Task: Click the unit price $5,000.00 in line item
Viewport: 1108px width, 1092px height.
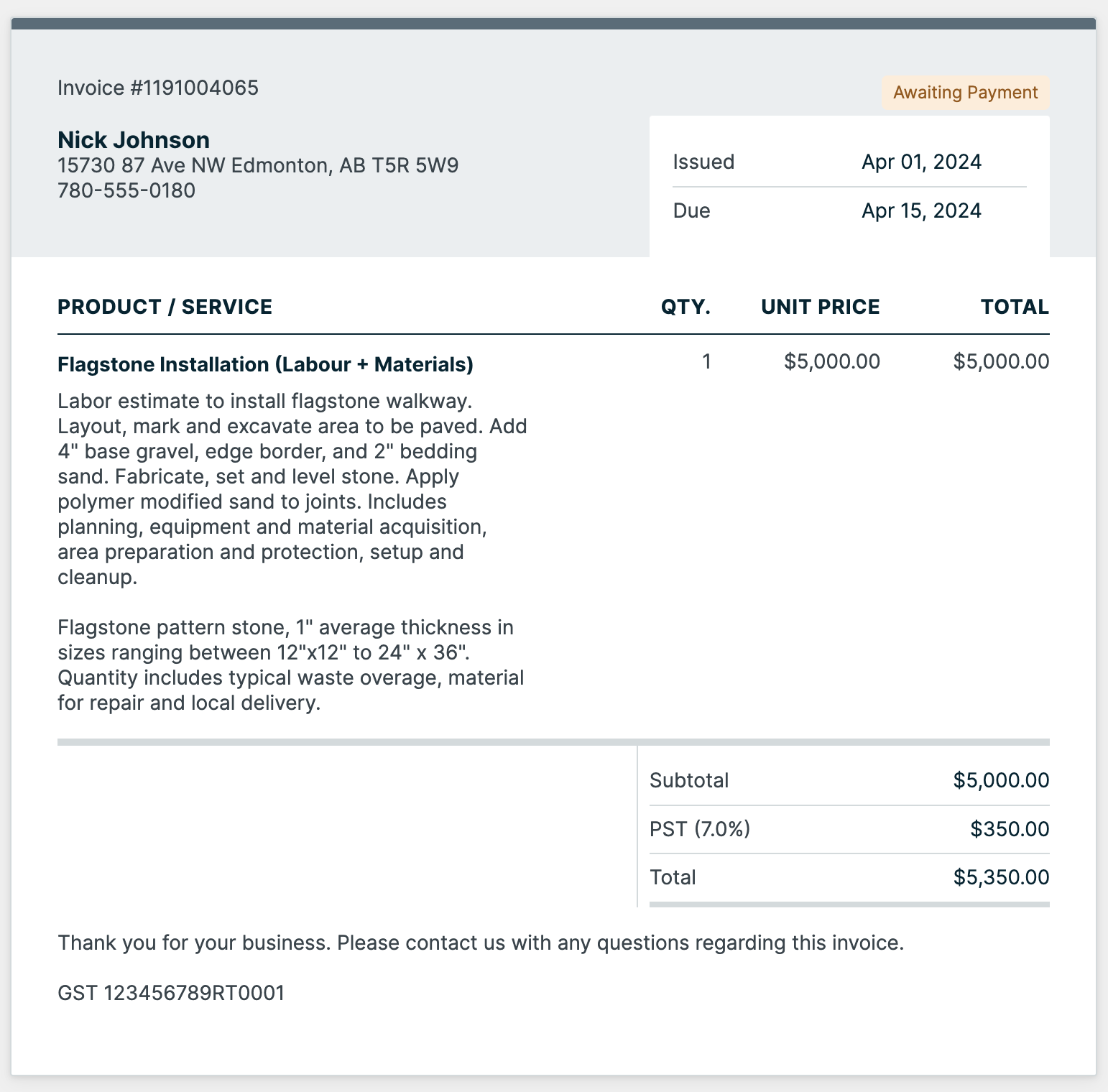Action: 831,361
